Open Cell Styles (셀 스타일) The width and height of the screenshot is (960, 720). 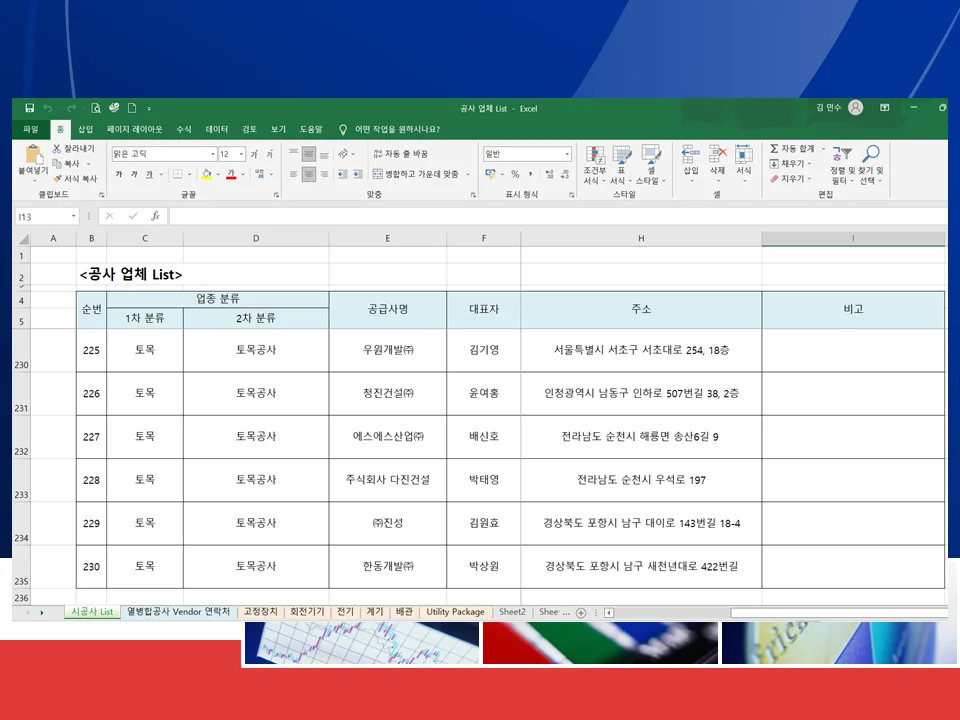[651, 165]
